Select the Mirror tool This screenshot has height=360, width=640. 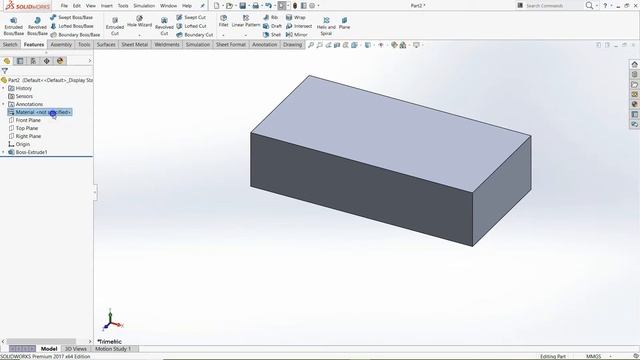[296, 35]
